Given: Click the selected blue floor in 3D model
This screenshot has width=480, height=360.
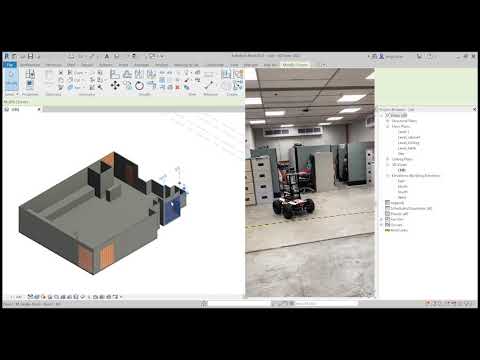Looking at the screenshot, I should (172, 210).
